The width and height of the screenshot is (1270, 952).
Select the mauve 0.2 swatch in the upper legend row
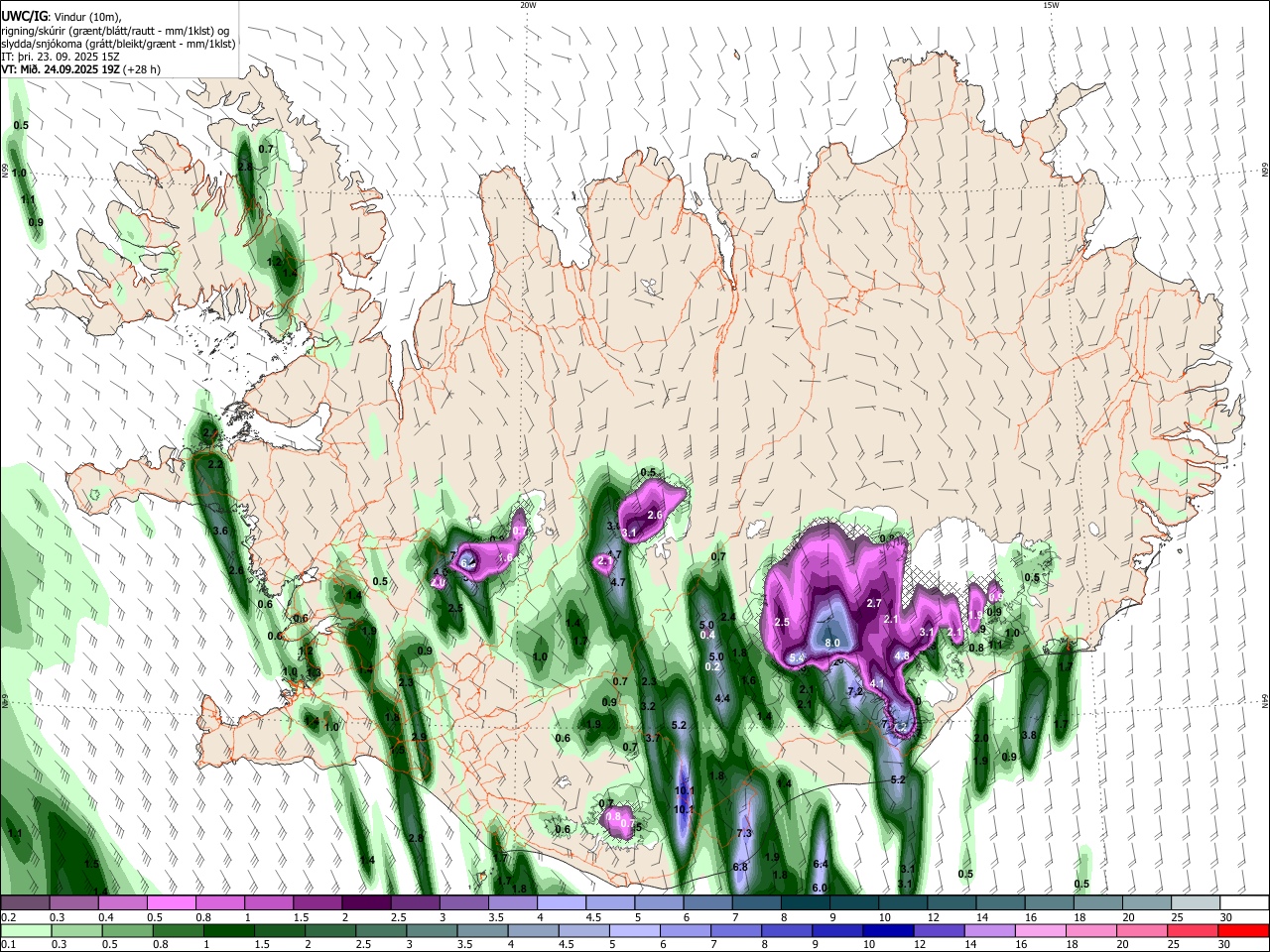point(24,902)
